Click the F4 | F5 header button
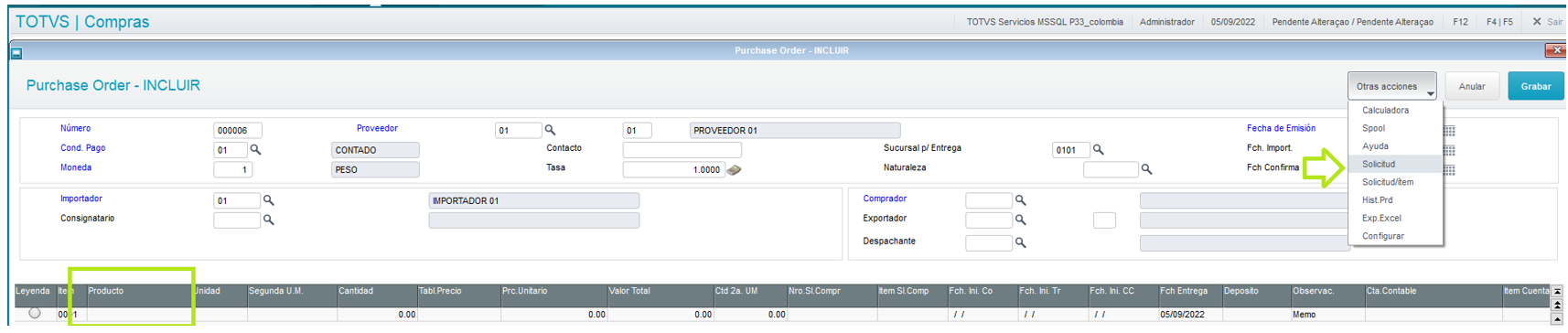This screenshot has height=333, width=1568. click(x=1499, y=22)
